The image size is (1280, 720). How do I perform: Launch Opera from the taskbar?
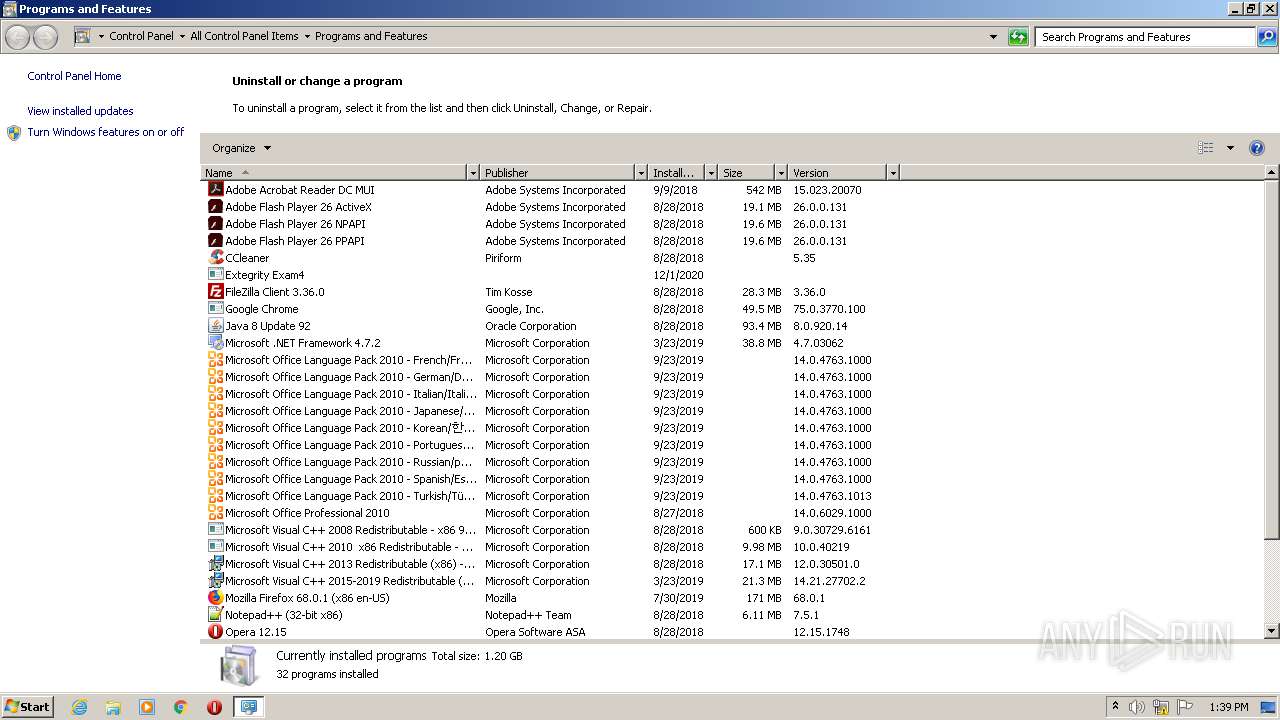214,707
